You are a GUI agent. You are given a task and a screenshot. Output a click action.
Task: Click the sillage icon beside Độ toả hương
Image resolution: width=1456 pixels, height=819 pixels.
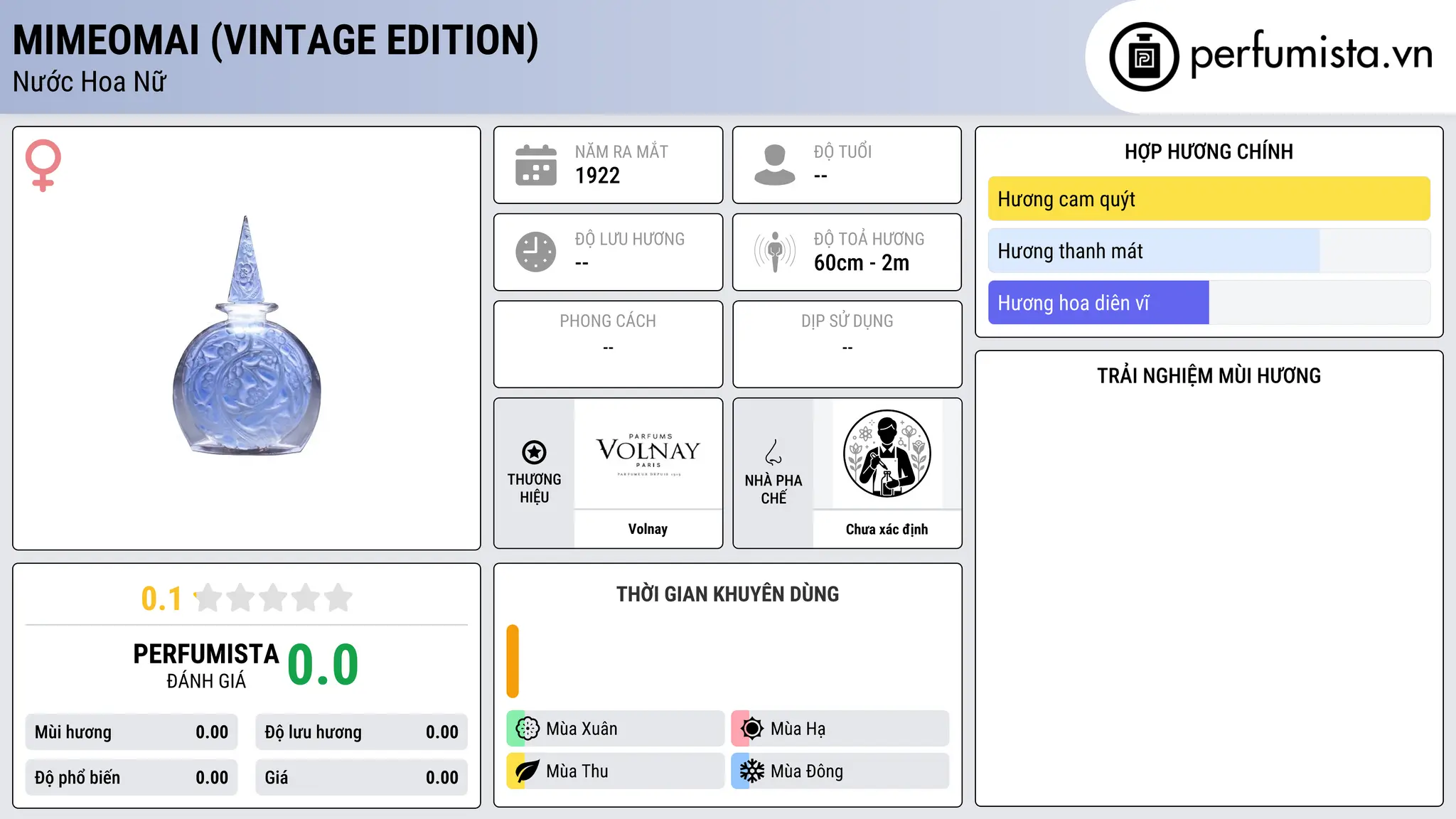[774, 252]
